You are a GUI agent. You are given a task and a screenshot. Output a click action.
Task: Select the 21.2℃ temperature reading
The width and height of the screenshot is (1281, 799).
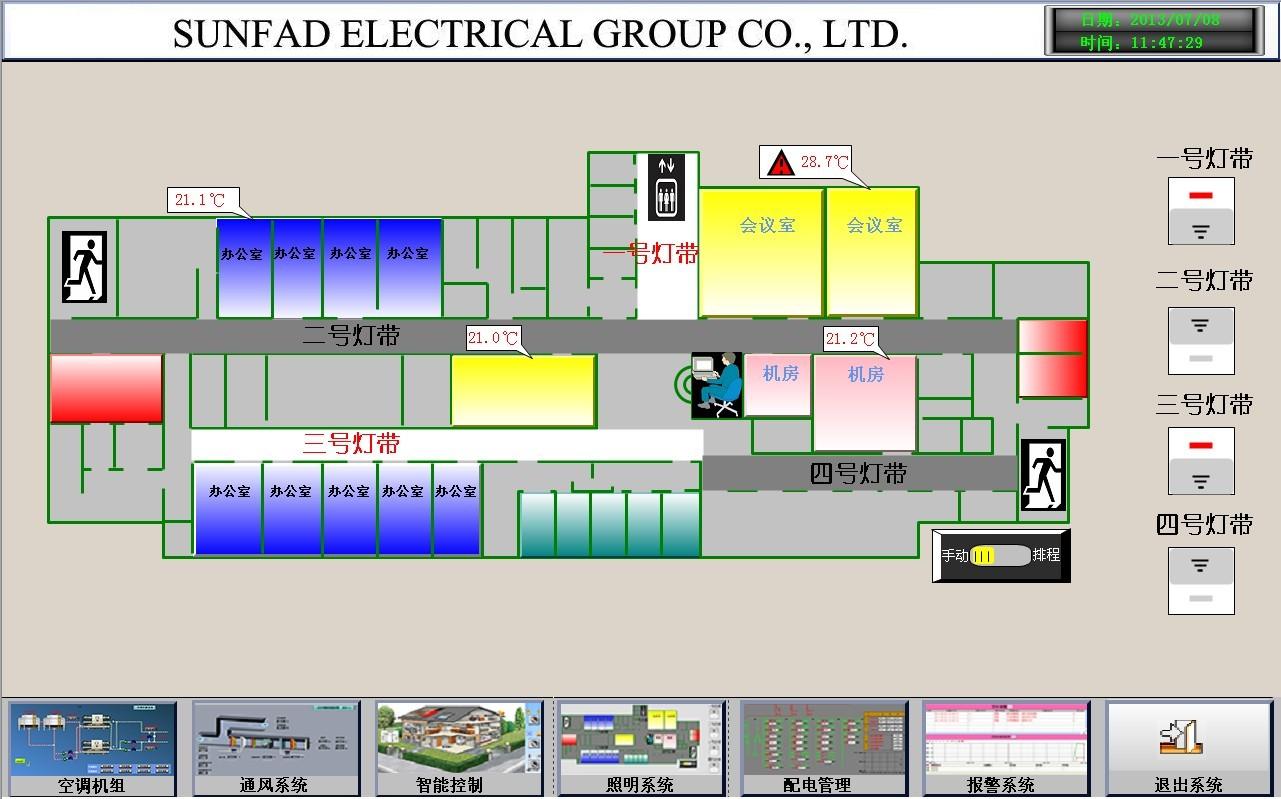(850, 339)
